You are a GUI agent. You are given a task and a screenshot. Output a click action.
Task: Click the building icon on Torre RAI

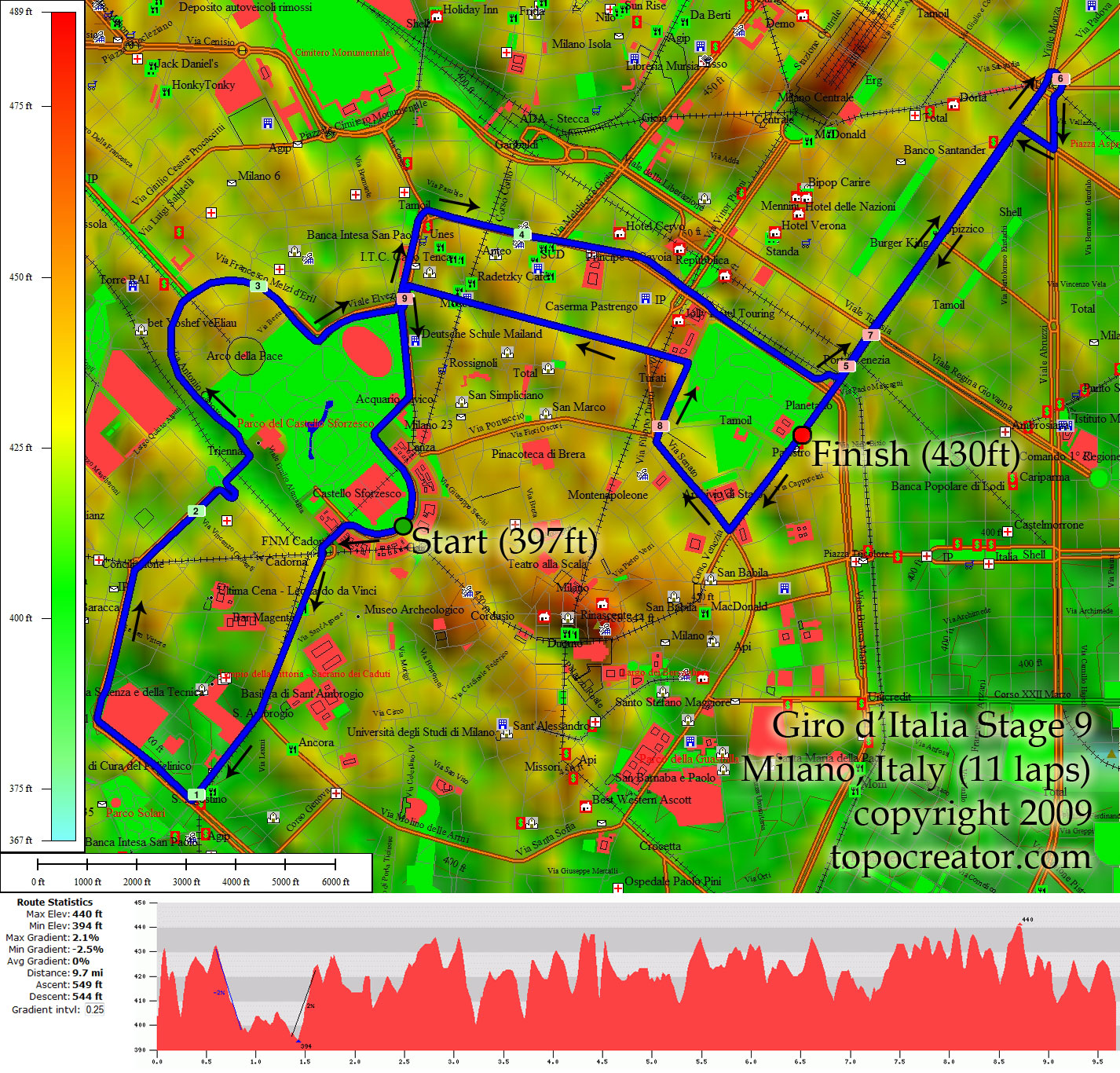coord(133,286)
